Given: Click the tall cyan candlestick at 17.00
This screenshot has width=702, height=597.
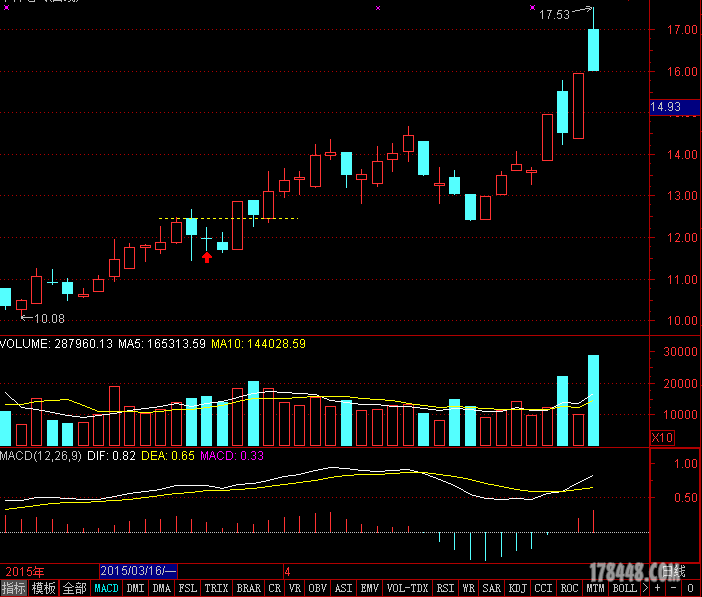Looking at the screenshot, I should 594,50.
